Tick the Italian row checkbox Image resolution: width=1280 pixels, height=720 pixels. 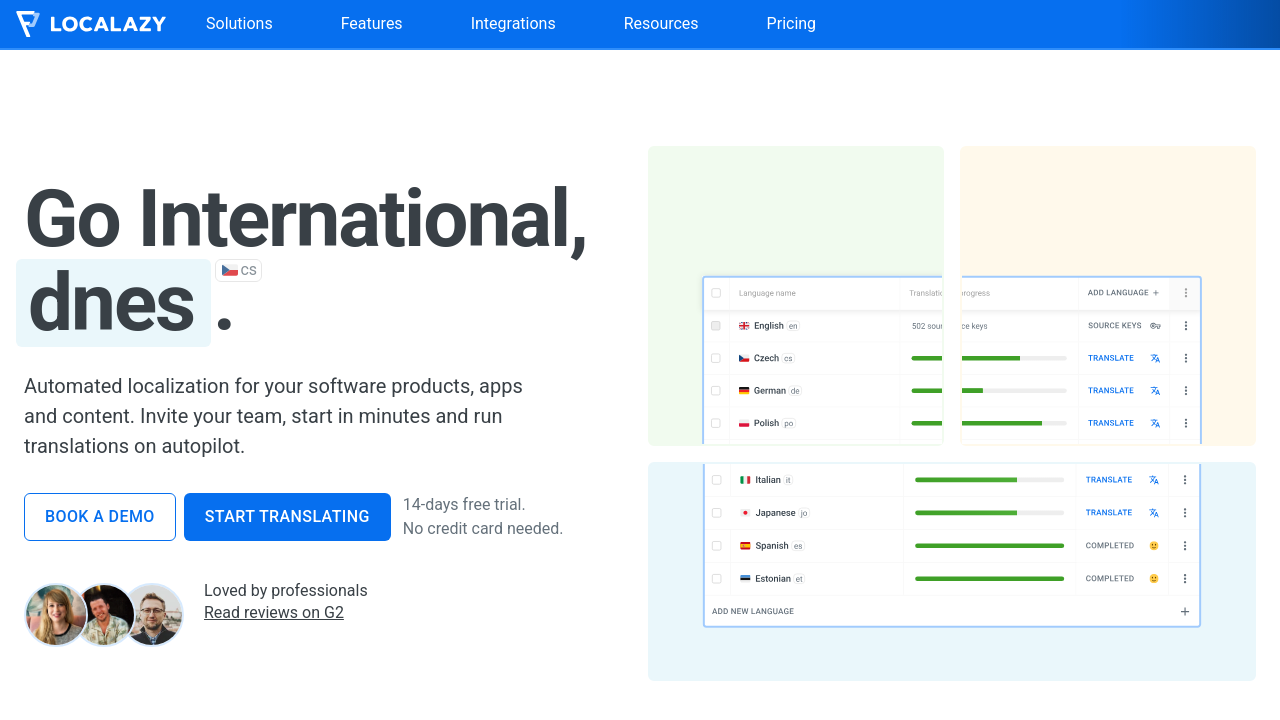click(x=717, y=480)
